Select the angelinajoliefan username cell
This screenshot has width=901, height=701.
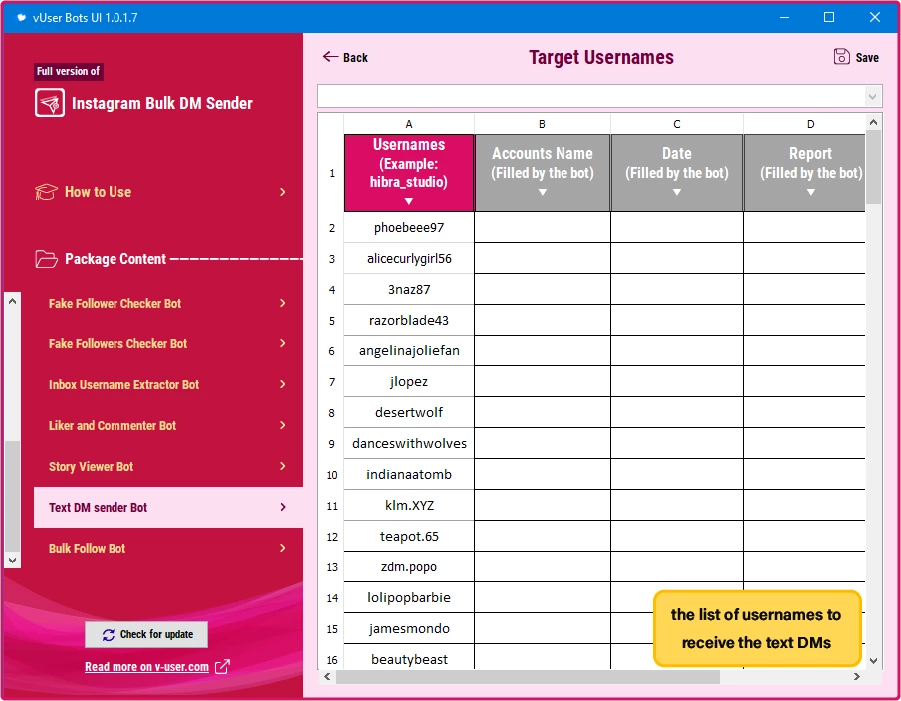[409, 350]
